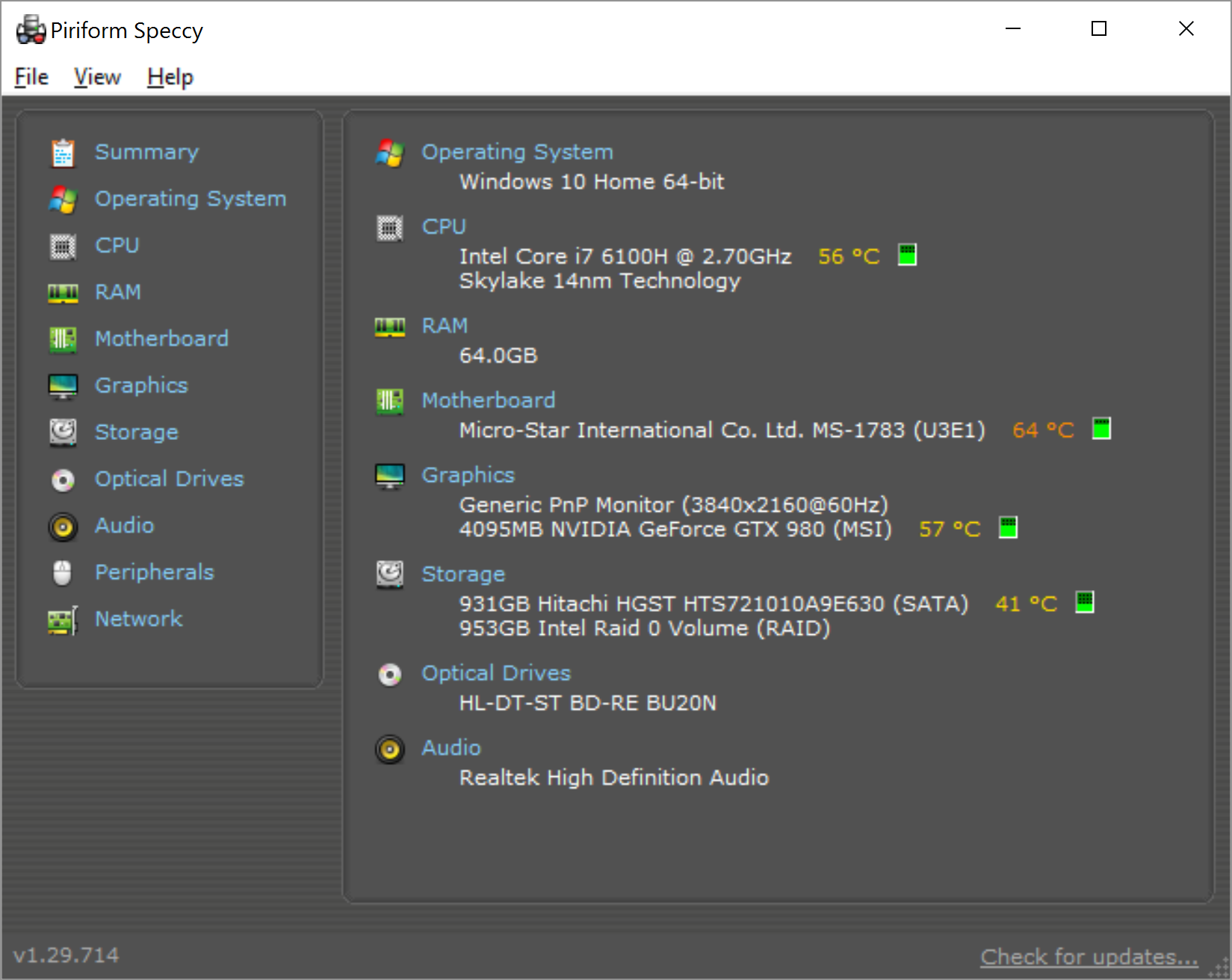Click the RAM module icon in sidebar
This screenshot has height=980, width=1232.
[x=63, y=293]
